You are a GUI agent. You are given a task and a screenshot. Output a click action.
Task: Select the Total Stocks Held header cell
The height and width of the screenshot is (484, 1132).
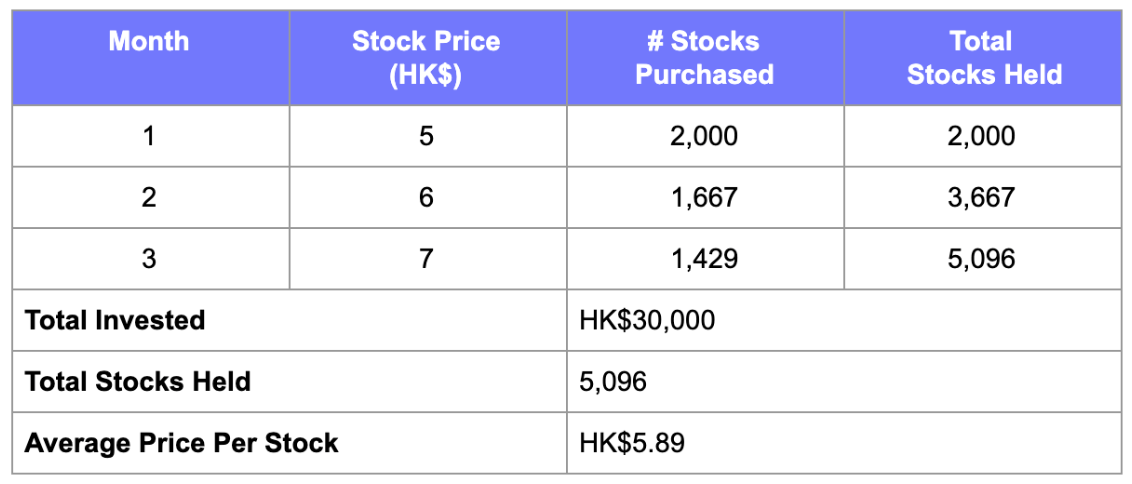pos(983,58)
